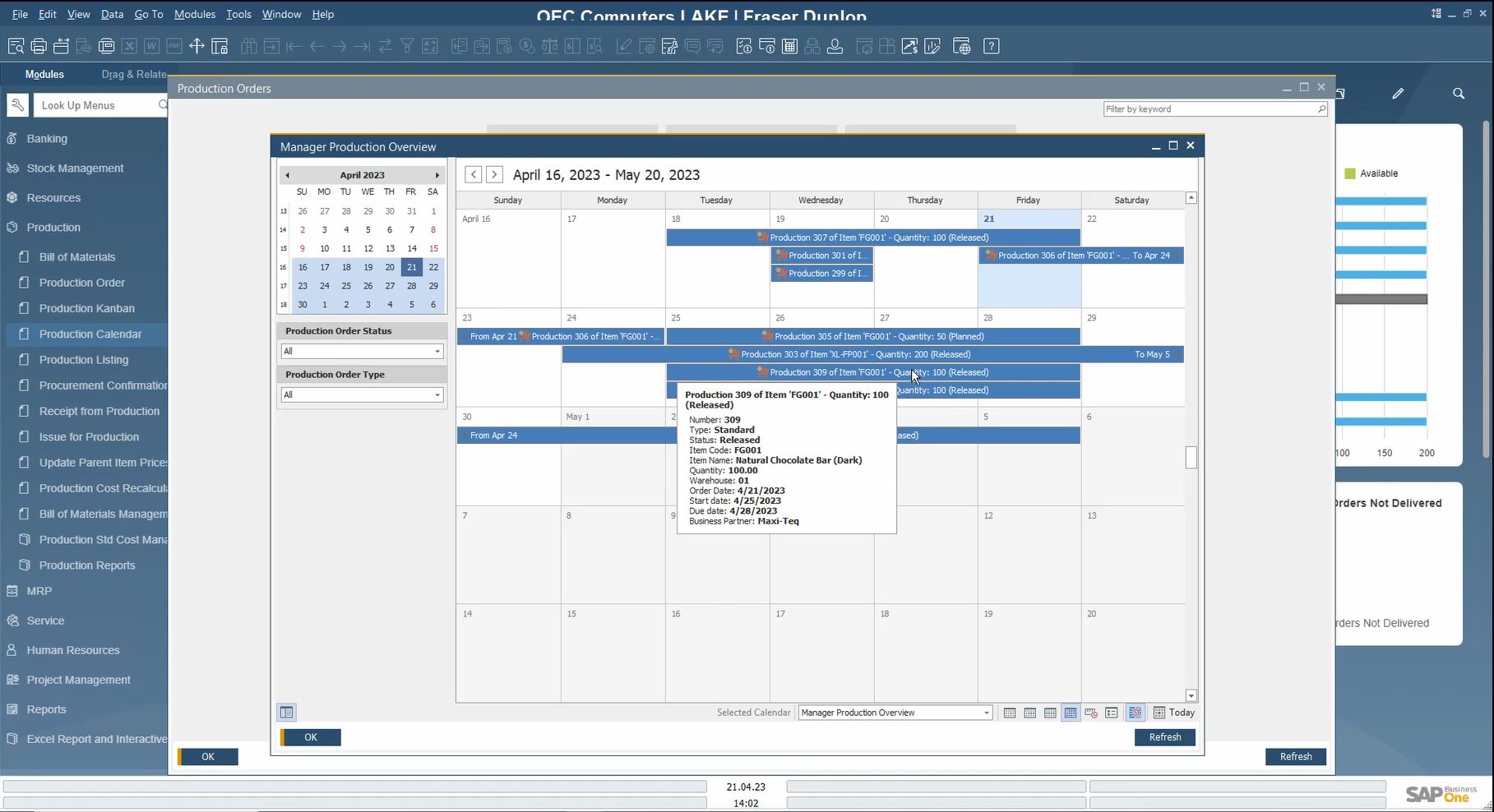This screenshot has height=812, width=1494.
Task: Select Production 303 Item XL-FP001 bar
Action: click(872, 354)
